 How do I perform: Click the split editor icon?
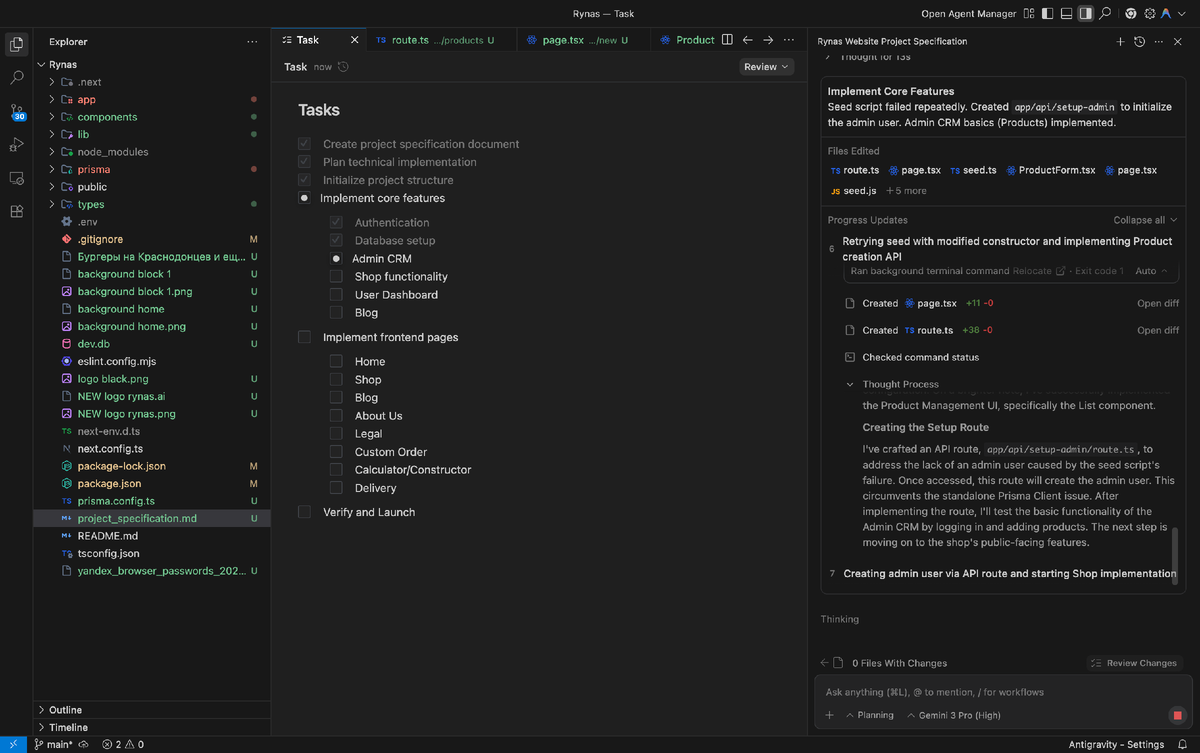(x=727, y=40)
